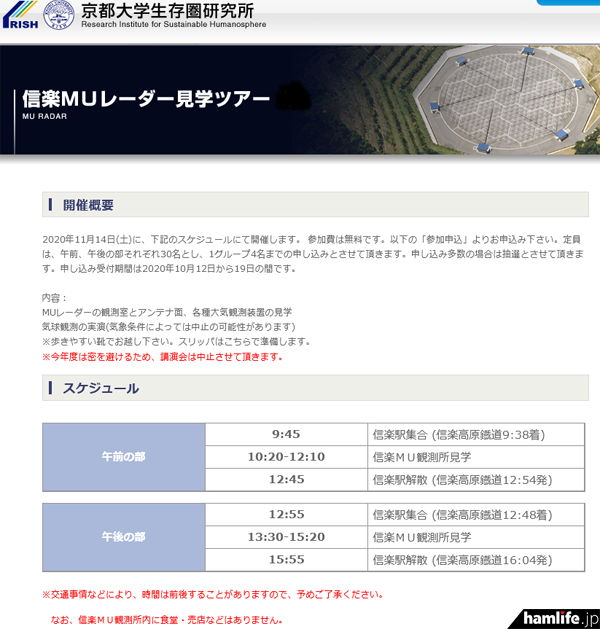The height and width of the screenshot is (629, 600).
Task: Click the red 交通事情 warning note
Action: click(212, 594)
